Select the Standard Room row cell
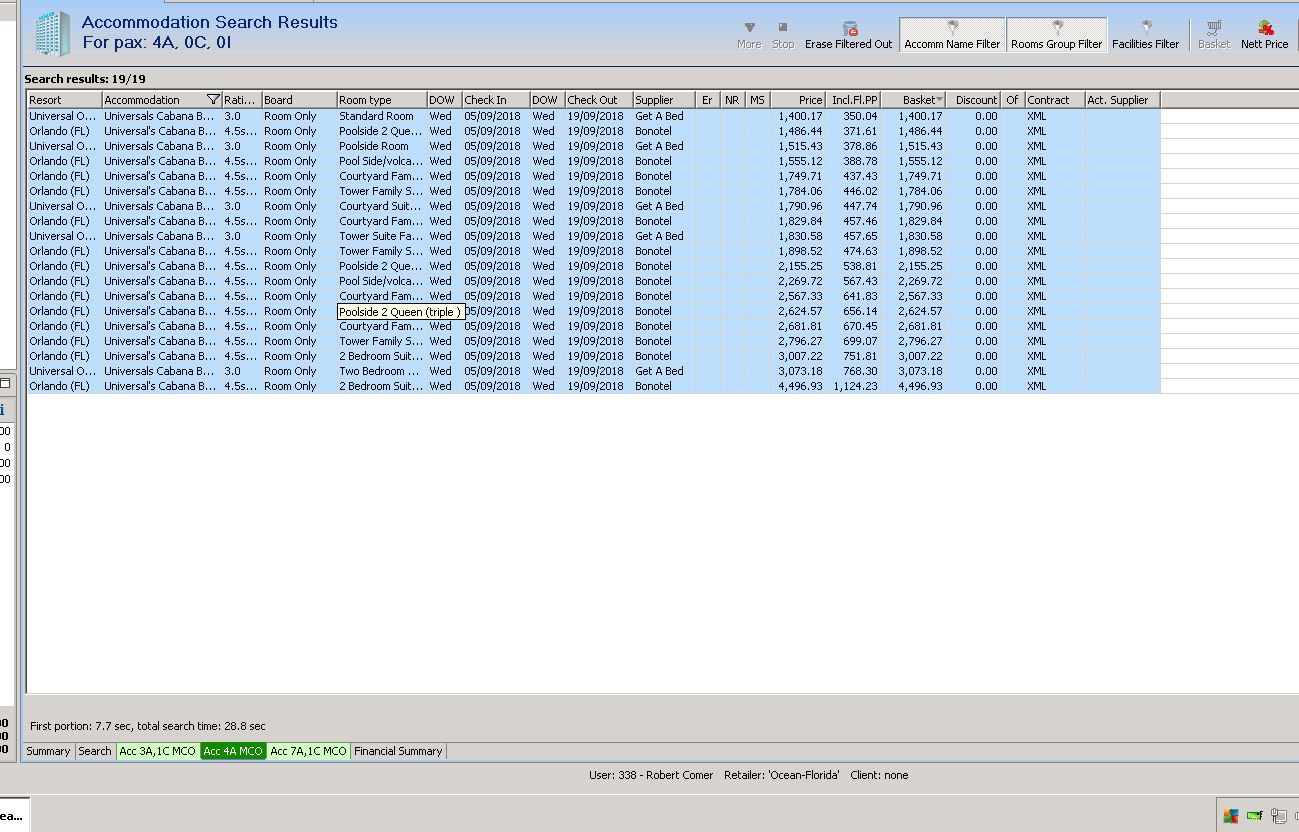Screen dimensions: 1299x832 tap(382, 116)
